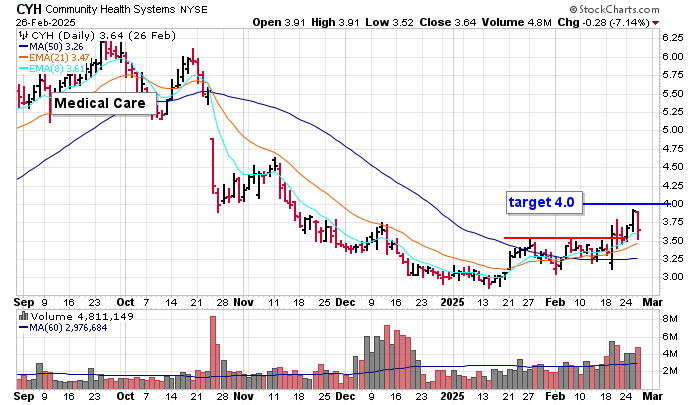
Task: Click the 4M volume axis label
Action: pos(670,354)
